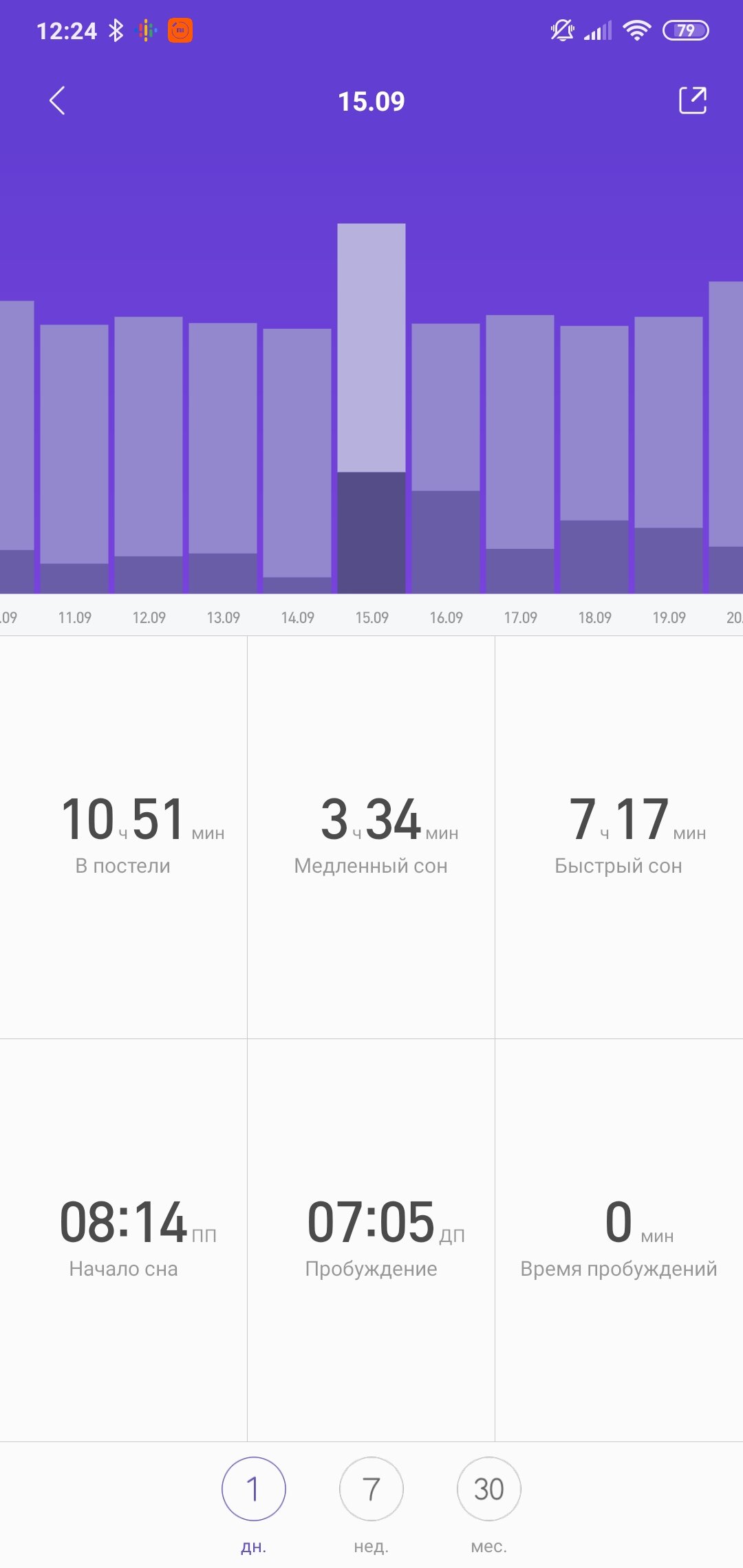Switch to the 7 week view
The width and height of the screenshot is (743, 1568).
tap(371, 1489)
